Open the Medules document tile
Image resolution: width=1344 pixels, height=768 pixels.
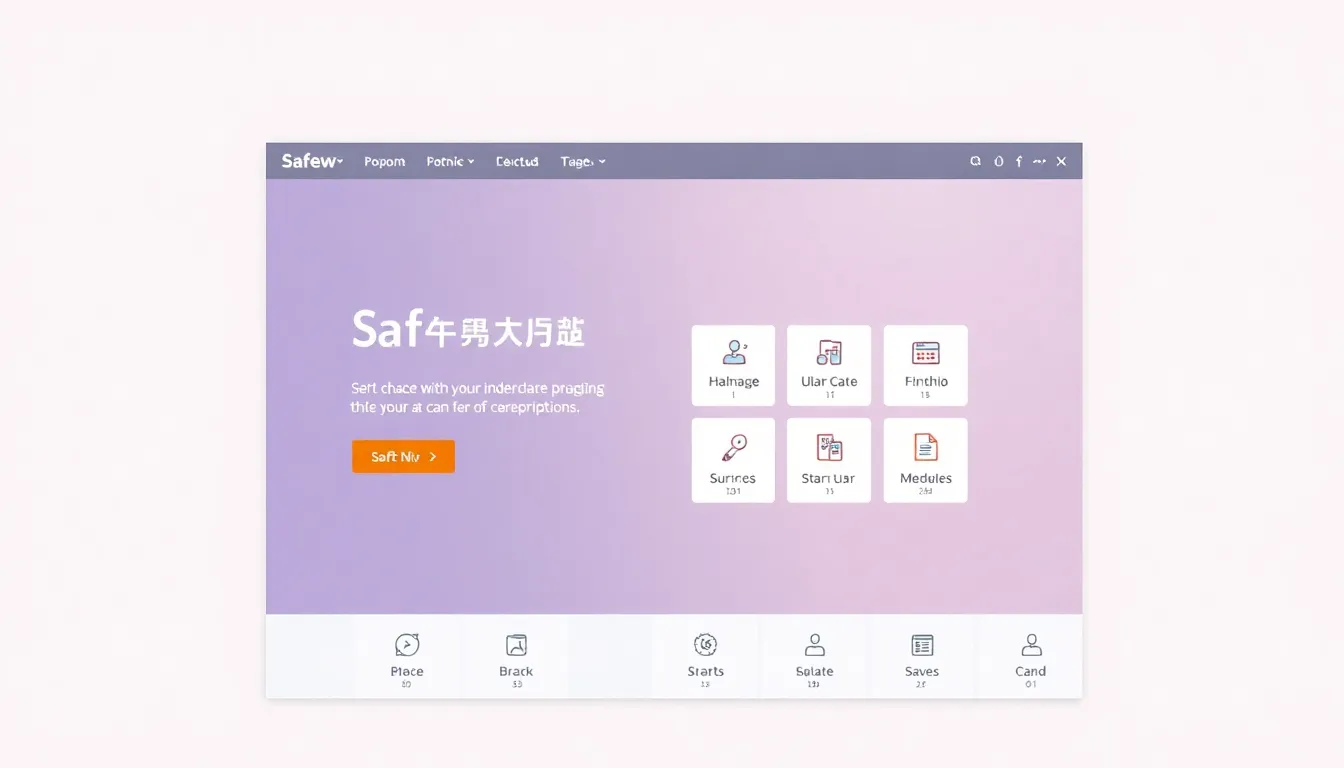[925, 448]
